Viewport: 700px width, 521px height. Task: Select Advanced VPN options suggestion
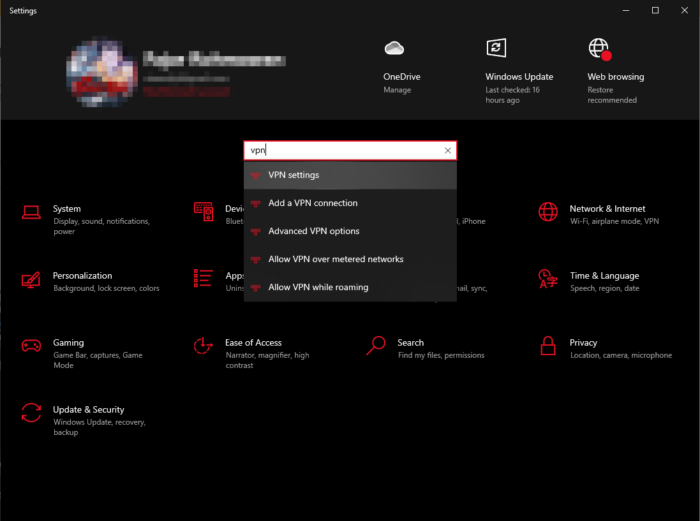pyautogui.click(x=350, y=231)
